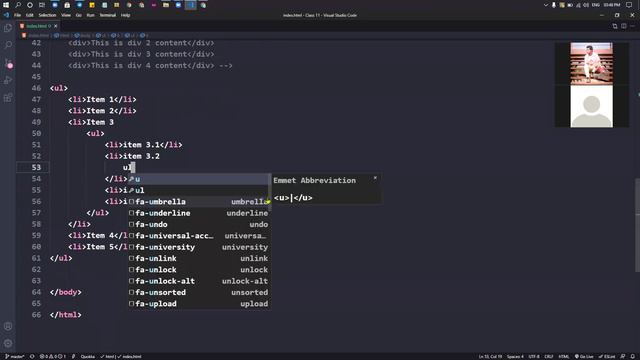Open the View menu
The image size is (640, 360).
(66, 15)
